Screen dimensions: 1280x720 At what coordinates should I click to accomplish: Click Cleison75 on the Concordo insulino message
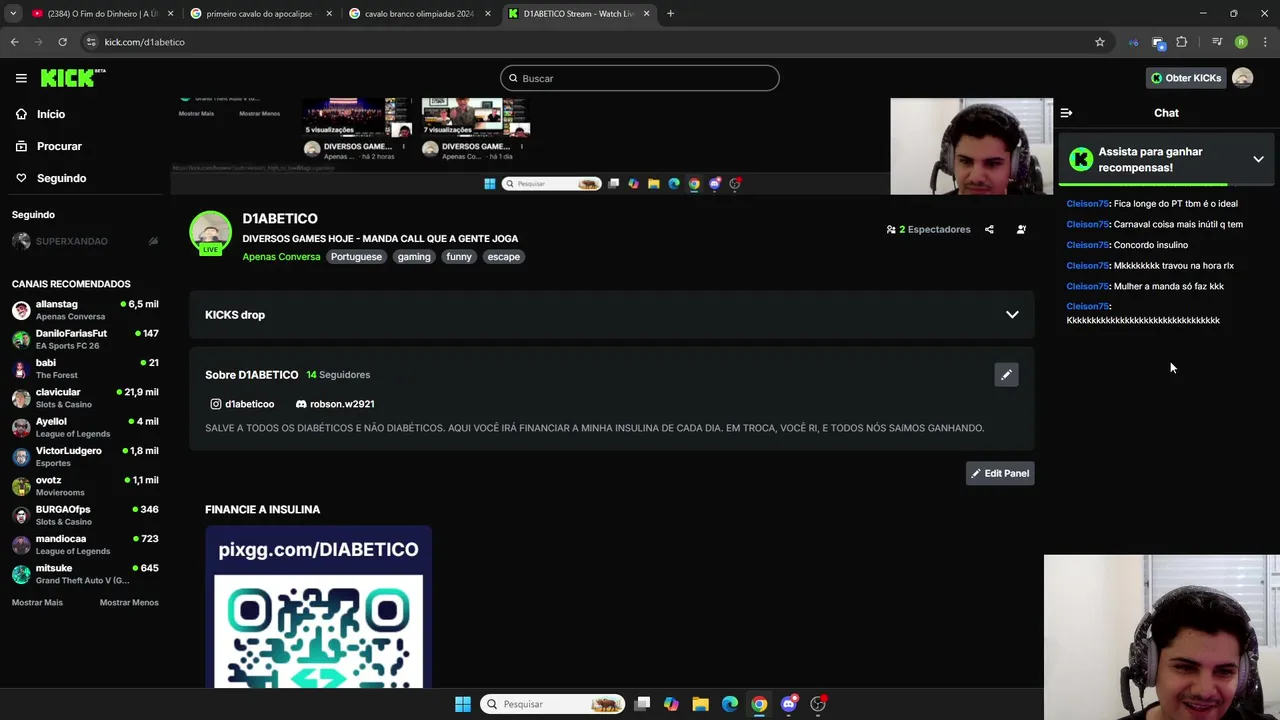point(1088,245)
